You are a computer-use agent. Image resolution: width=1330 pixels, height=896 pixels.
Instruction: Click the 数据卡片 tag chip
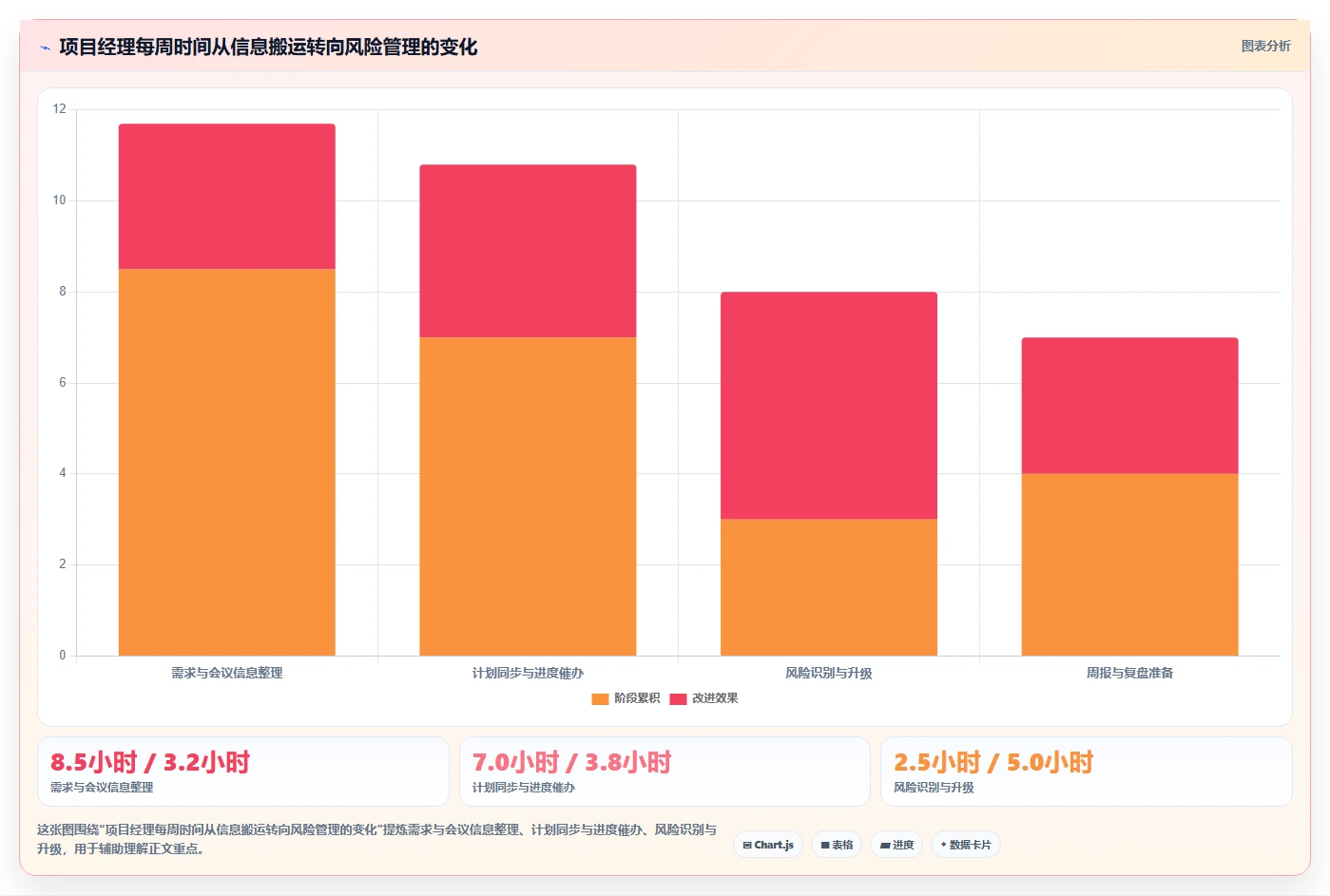tap(965, 845)
